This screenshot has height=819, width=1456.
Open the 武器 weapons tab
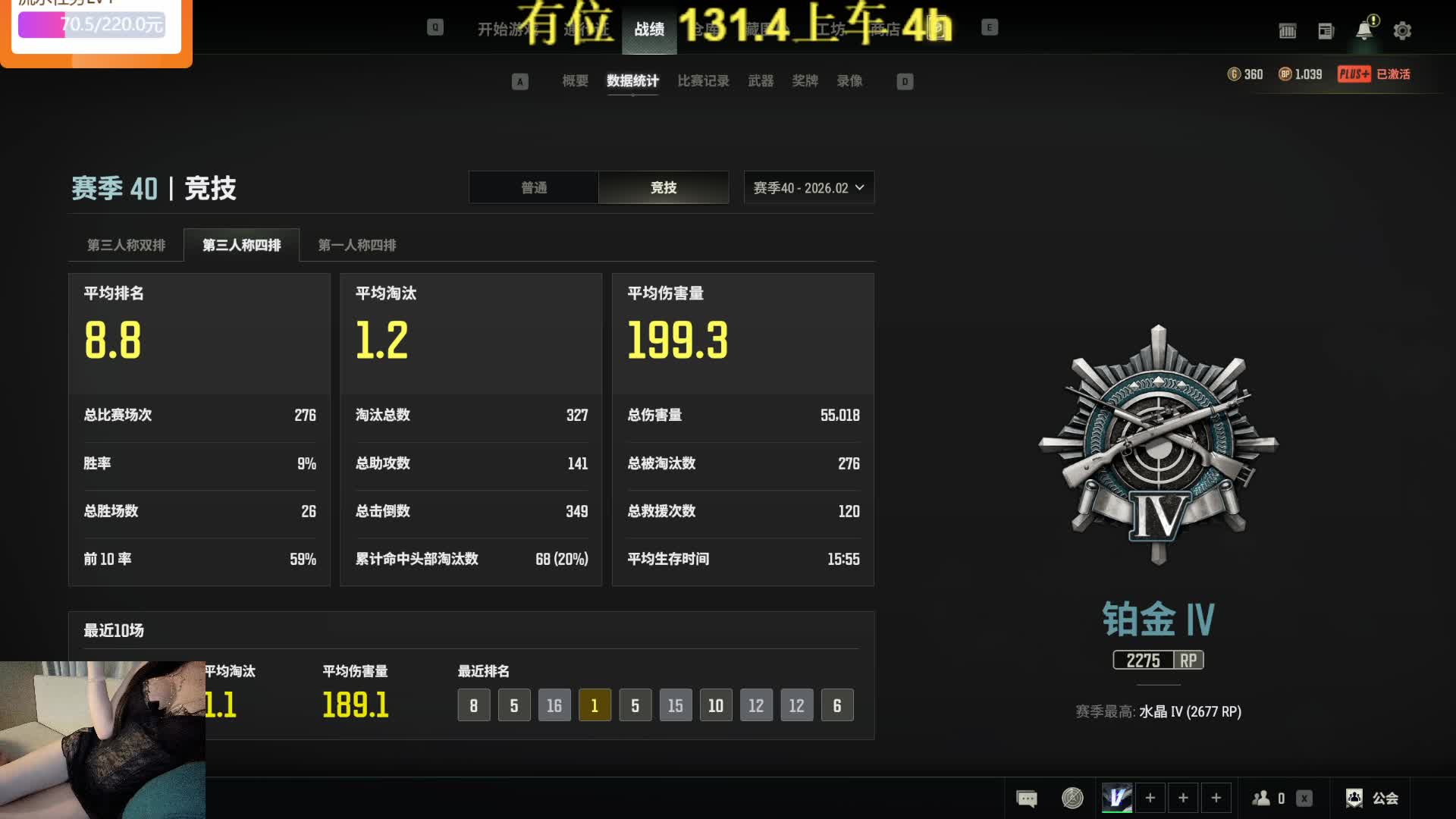pos(761,81)
